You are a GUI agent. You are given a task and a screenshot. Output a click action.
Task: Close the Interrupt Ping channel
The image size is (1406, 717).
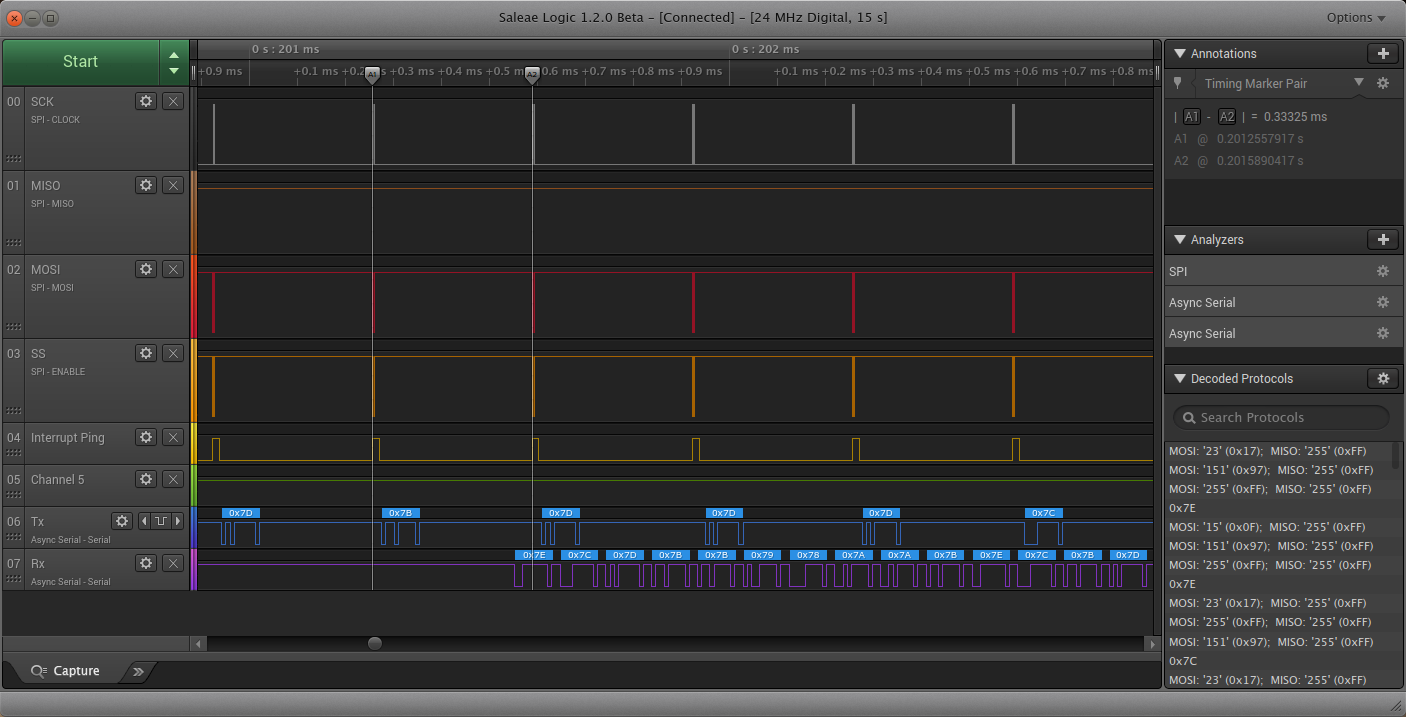pos(173,437)
